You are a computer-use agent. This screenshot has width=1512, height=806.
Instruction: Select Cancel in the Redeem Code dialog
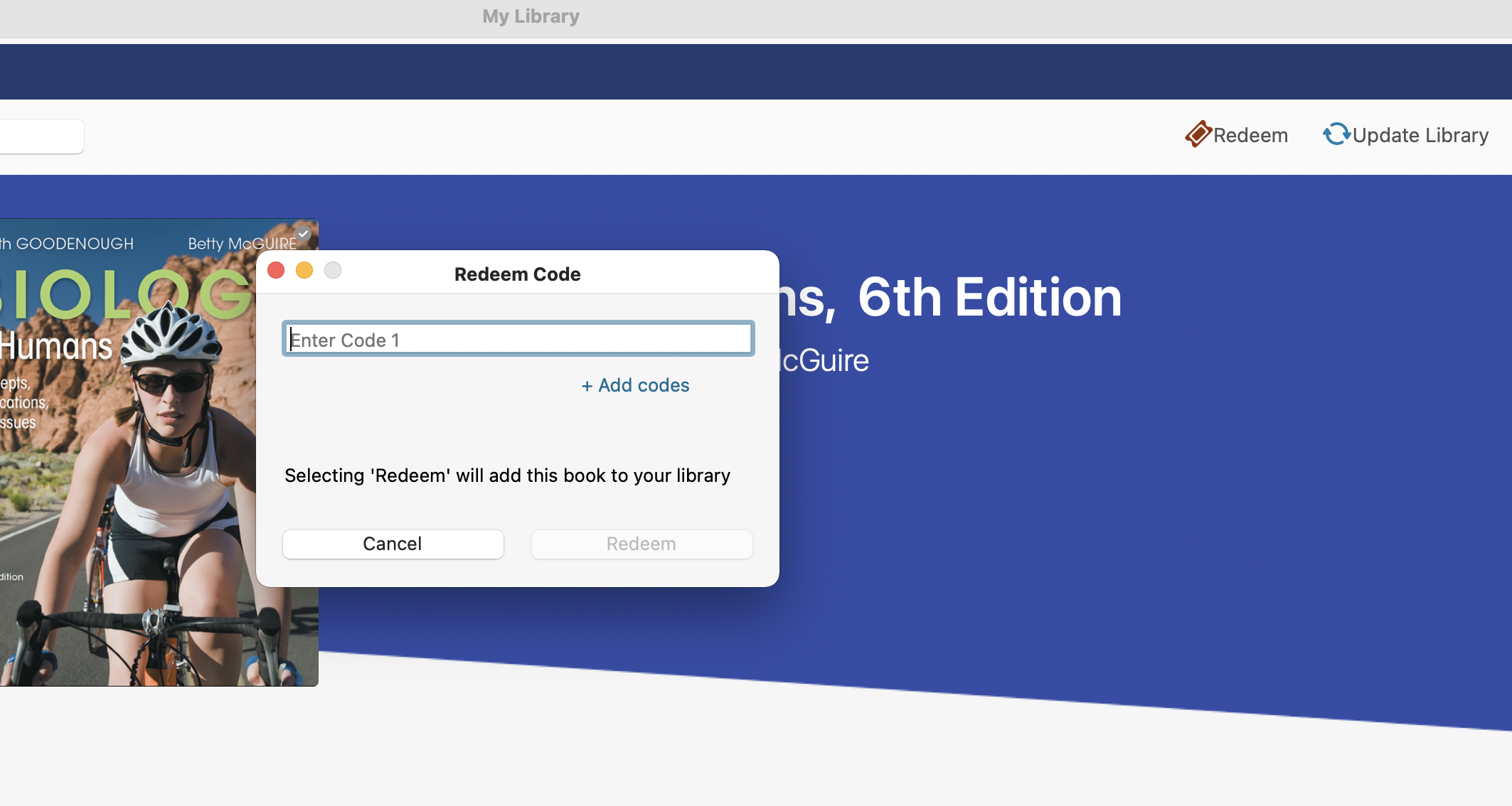tap(393, 544)
